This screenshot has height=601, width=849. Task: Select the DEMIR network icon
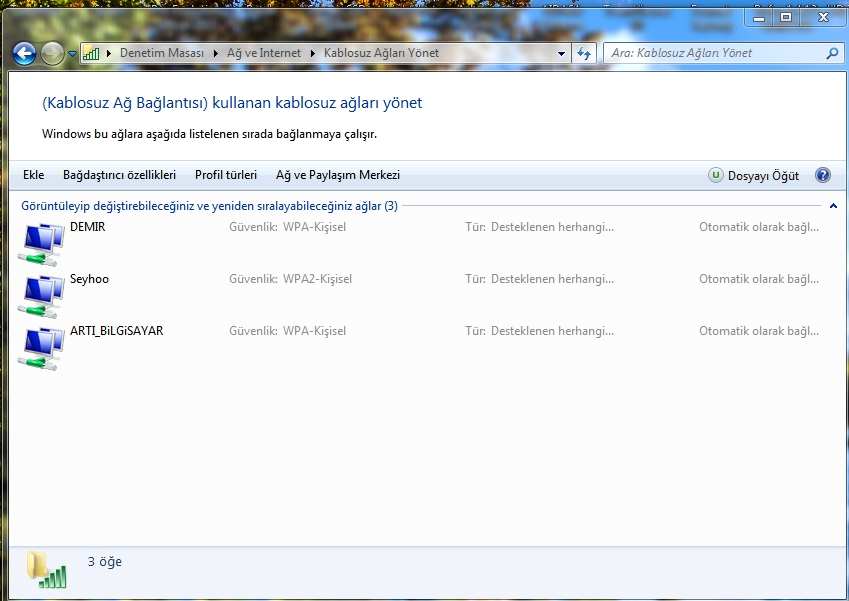click(x=41, y=244)
